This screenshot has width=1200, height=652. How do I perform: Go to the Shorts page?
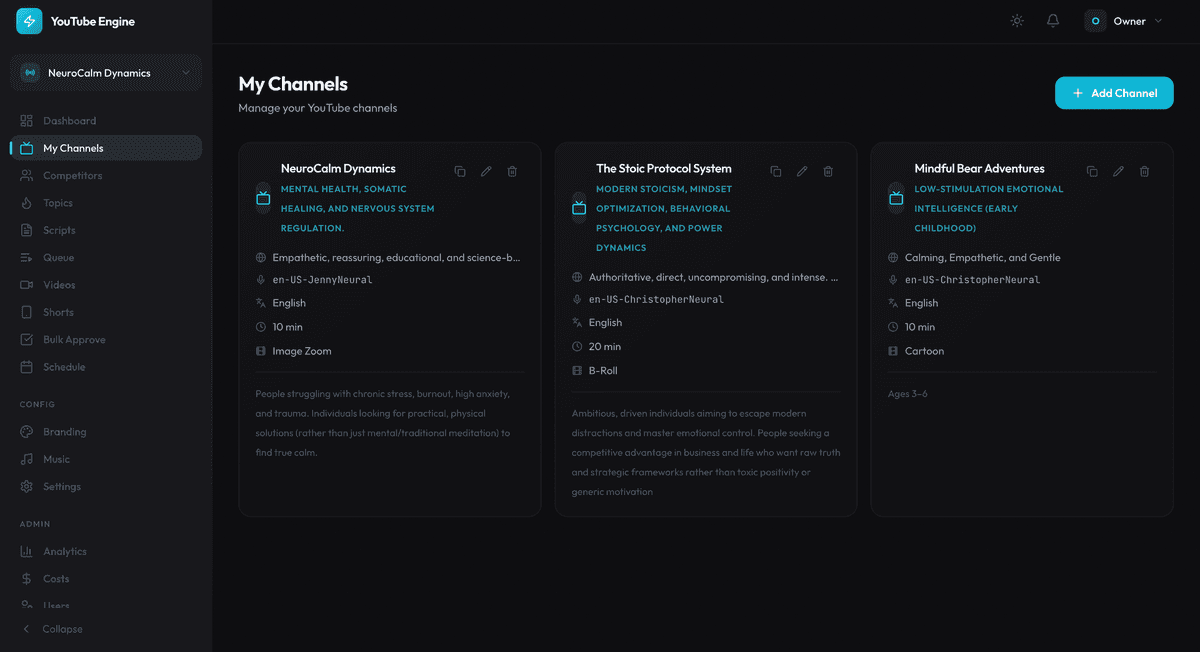106,312
